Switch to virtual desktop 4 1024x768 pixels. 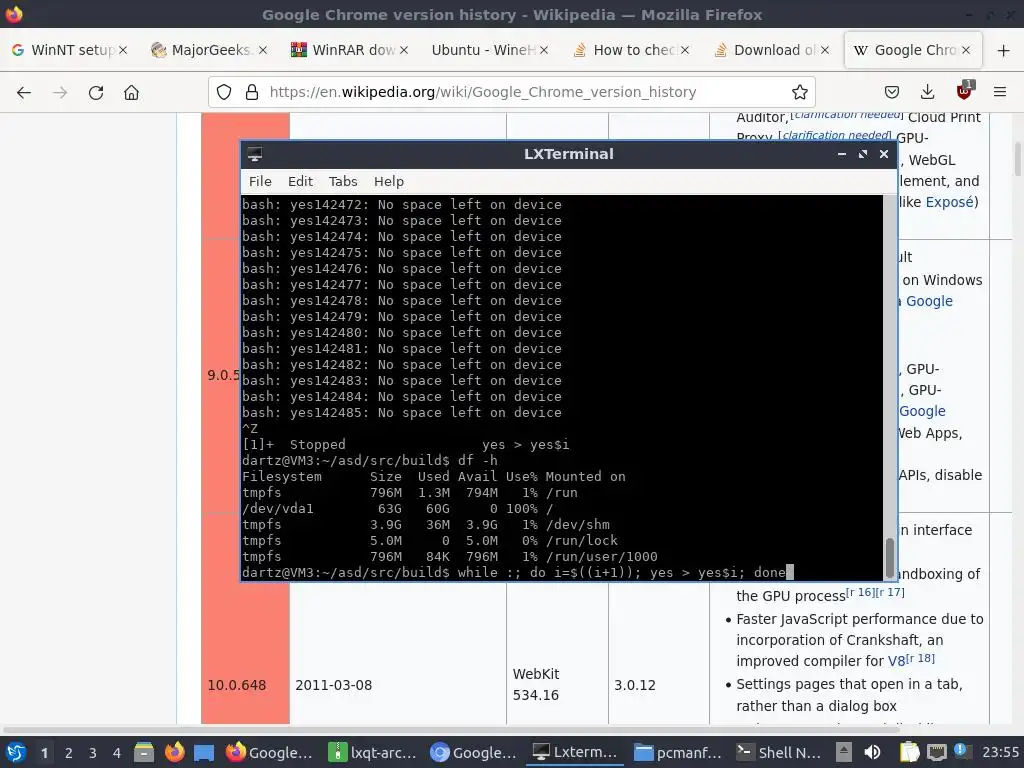click(x=117, y=753)
